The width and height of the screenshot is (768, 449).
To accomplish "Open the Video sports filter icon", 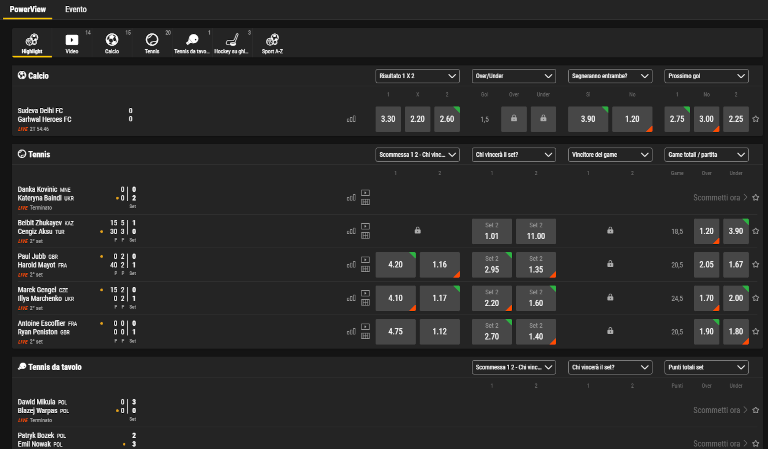I will click(72, 42).
